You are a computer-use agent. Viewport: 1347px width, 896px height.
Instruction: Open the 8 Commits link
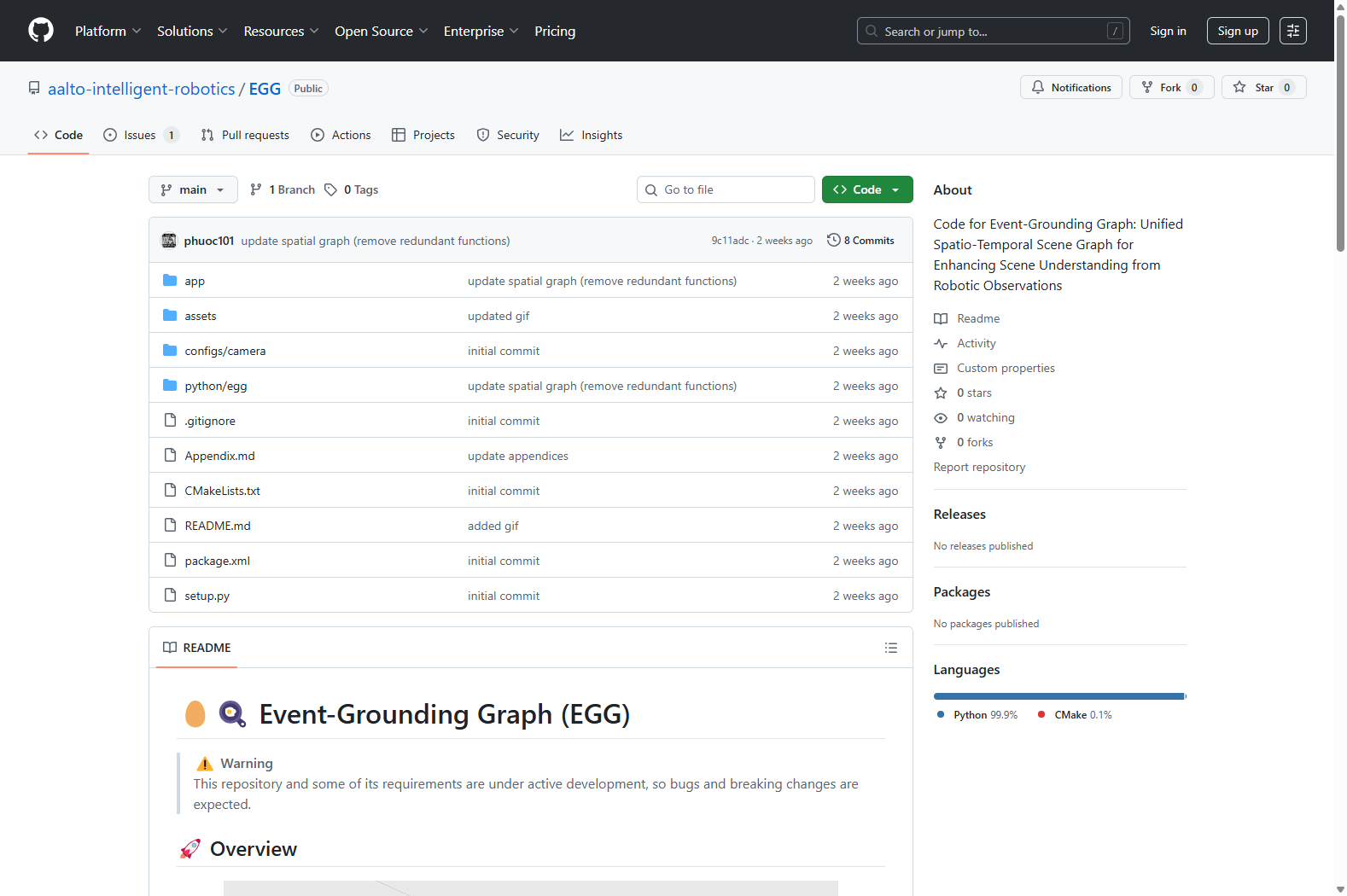coord(860,241)
